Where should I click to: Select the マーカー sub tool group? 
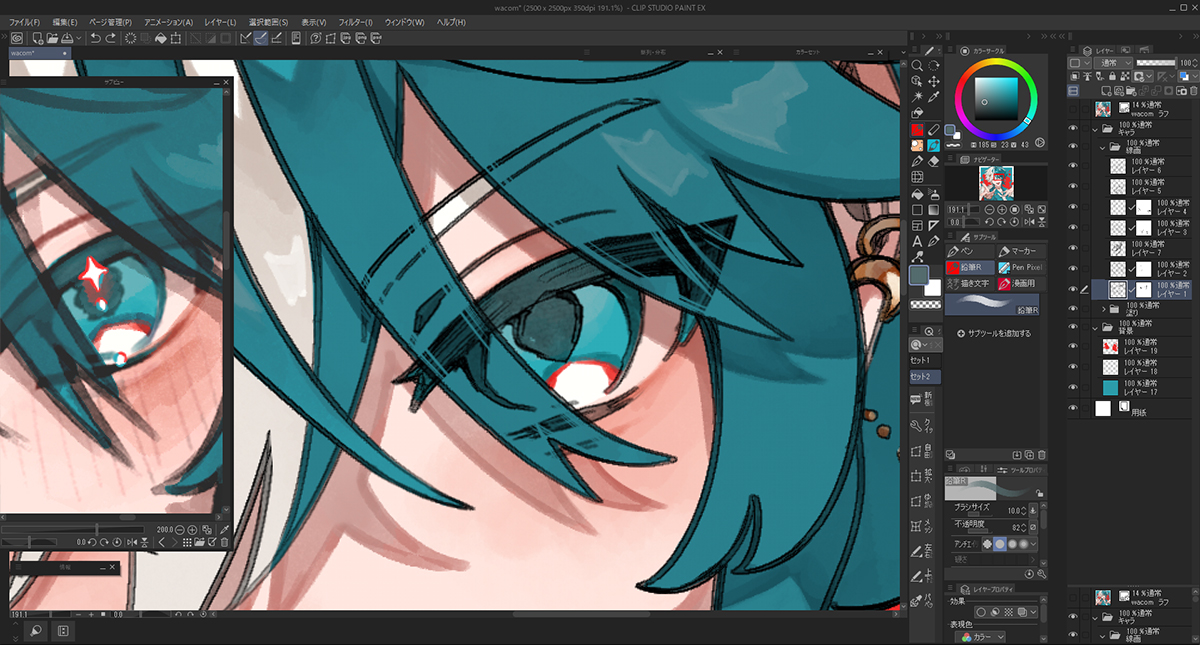1020,251
